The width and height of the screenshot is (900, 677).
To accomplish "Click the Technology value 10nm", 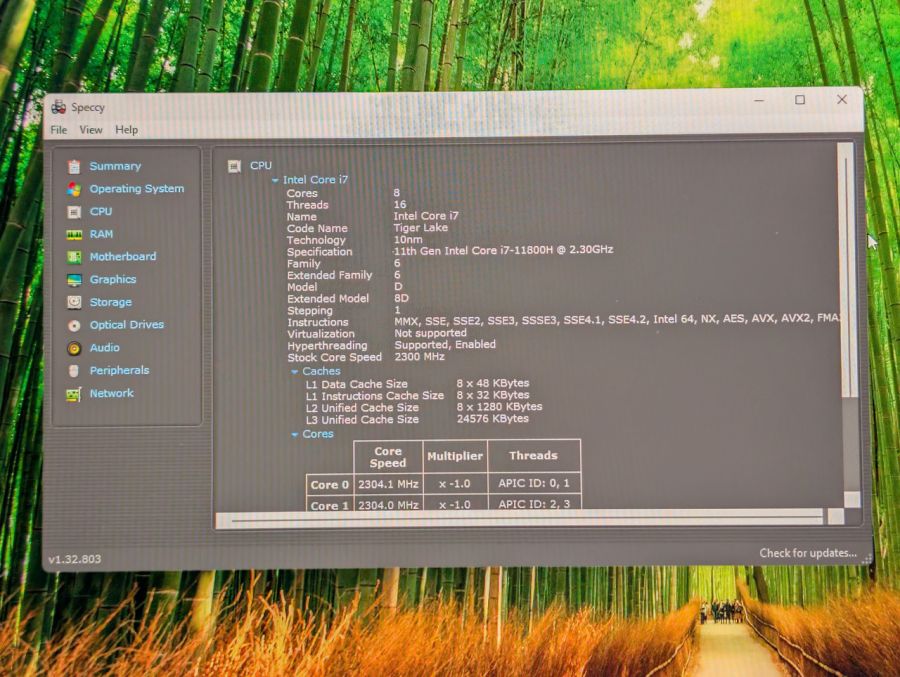I will click(408, 239).
